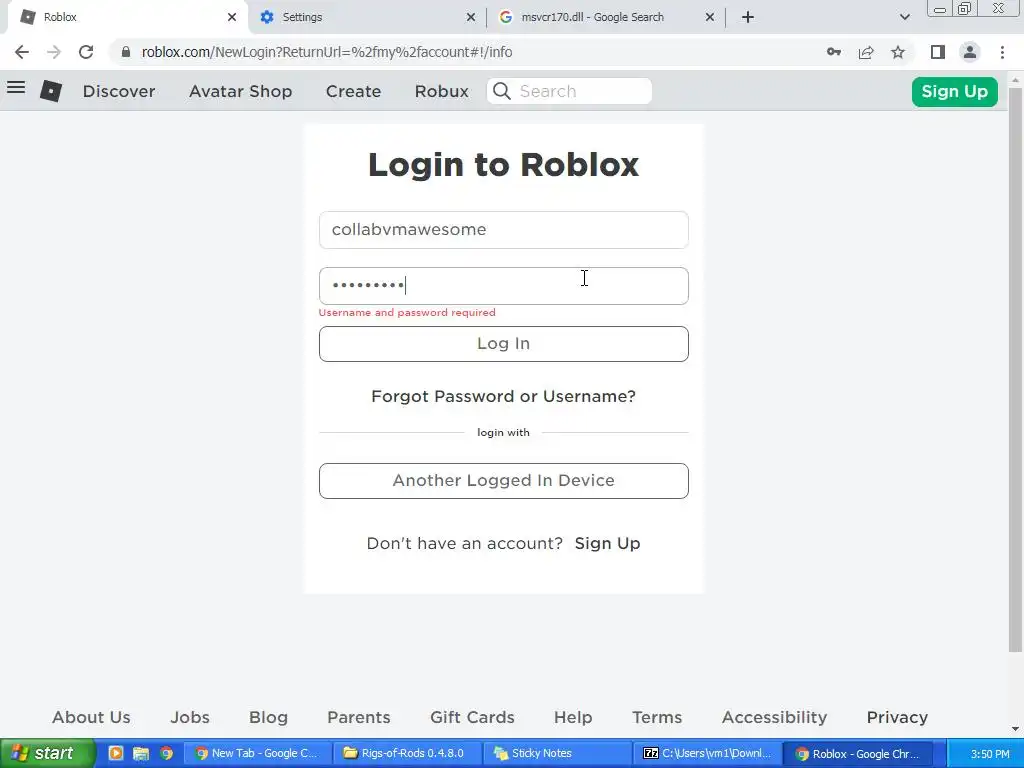Screen dimensions: 1024x768
Task: Focus the password input field
Action: 504,286
